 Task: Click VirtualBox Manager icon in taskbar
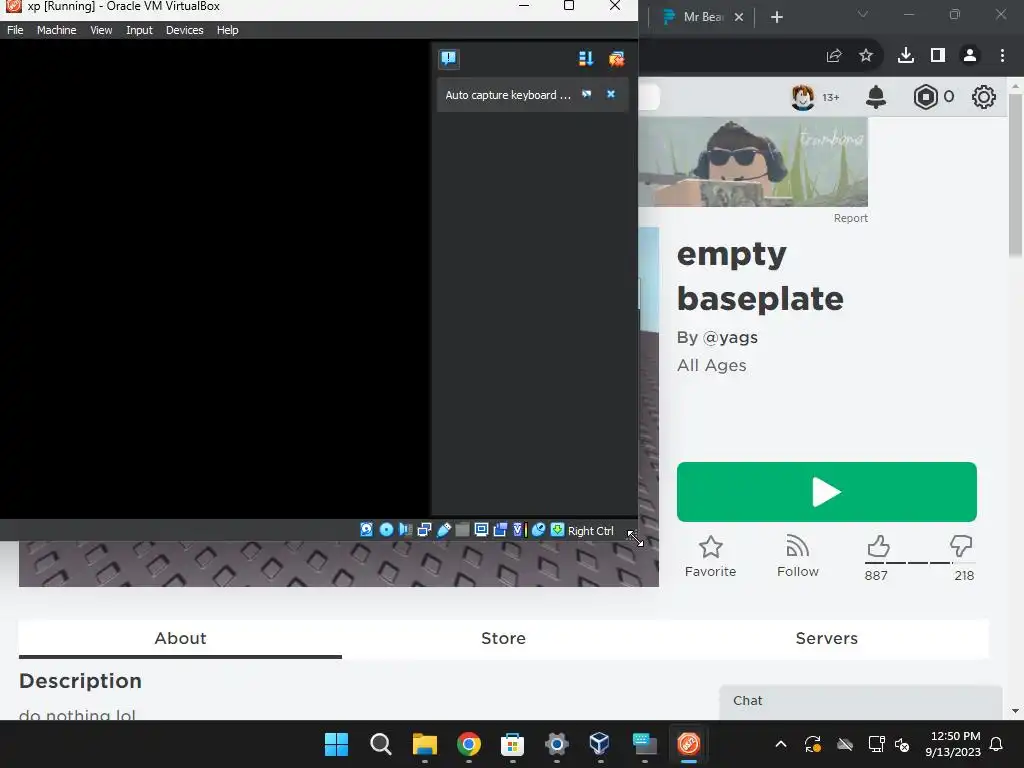600,744
